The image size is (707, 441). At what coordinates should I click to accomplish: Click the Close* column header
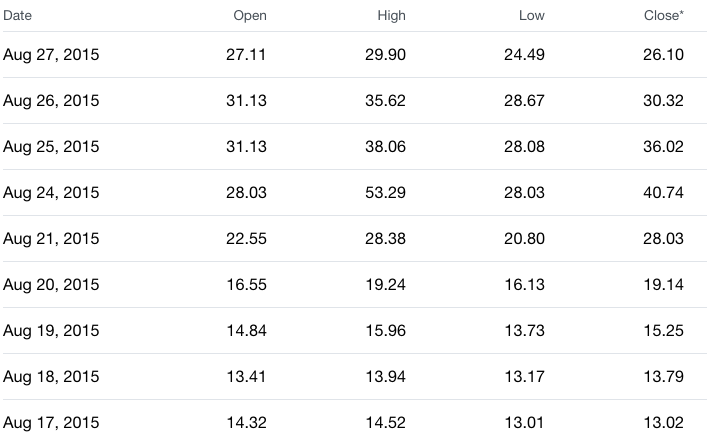664,15
